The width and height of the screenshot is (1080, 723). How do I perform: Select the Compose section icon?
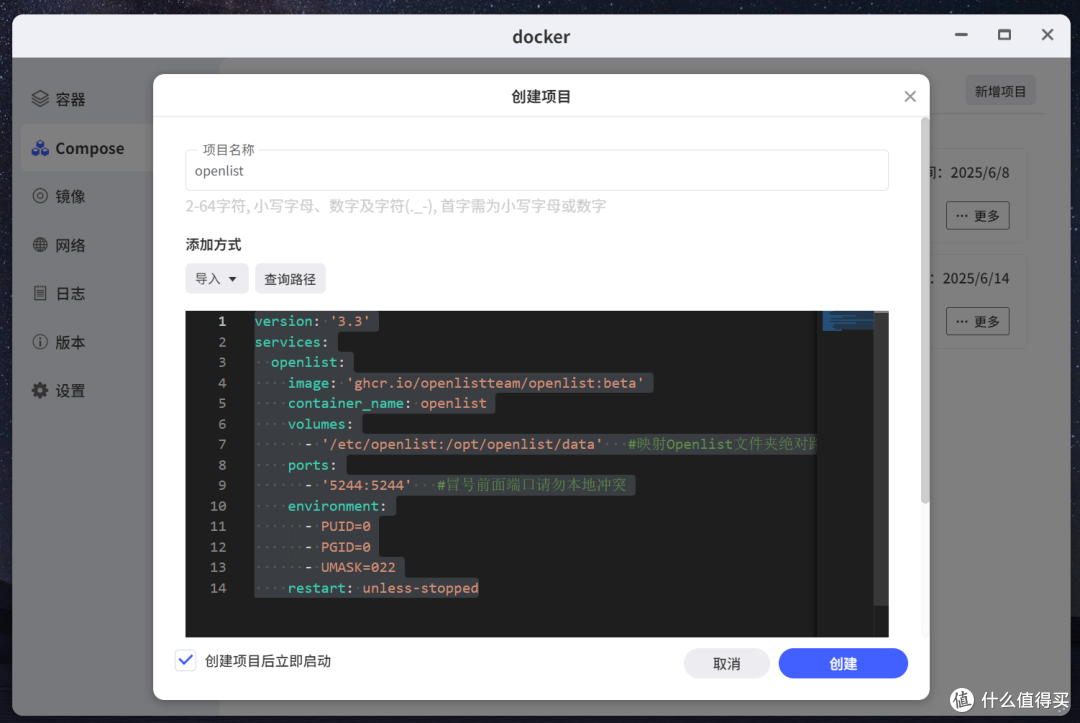coord(88,147)
